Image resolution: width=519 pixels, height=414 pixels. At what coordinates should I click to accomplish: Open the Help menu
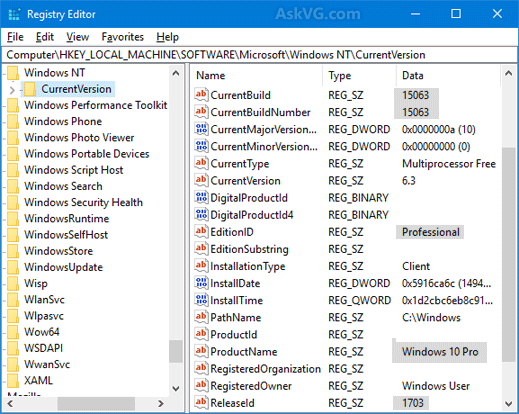click(167, 37)
